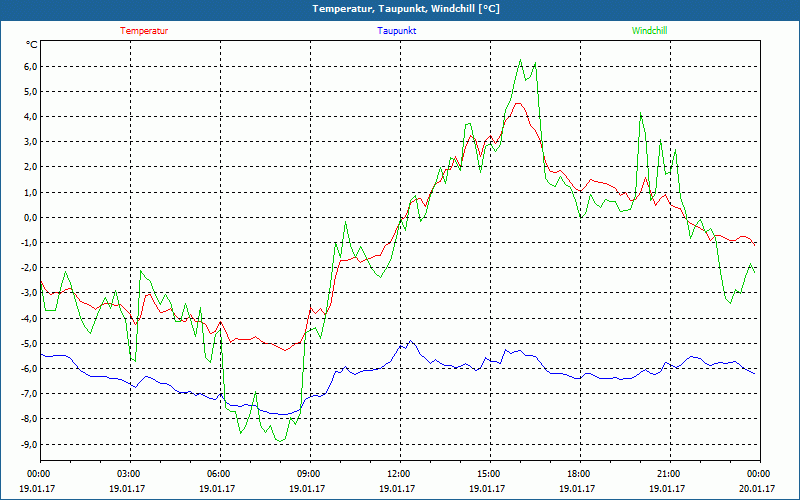
Task: Click the 18:00 time label on x-axis
Action: tap(580, 474)
